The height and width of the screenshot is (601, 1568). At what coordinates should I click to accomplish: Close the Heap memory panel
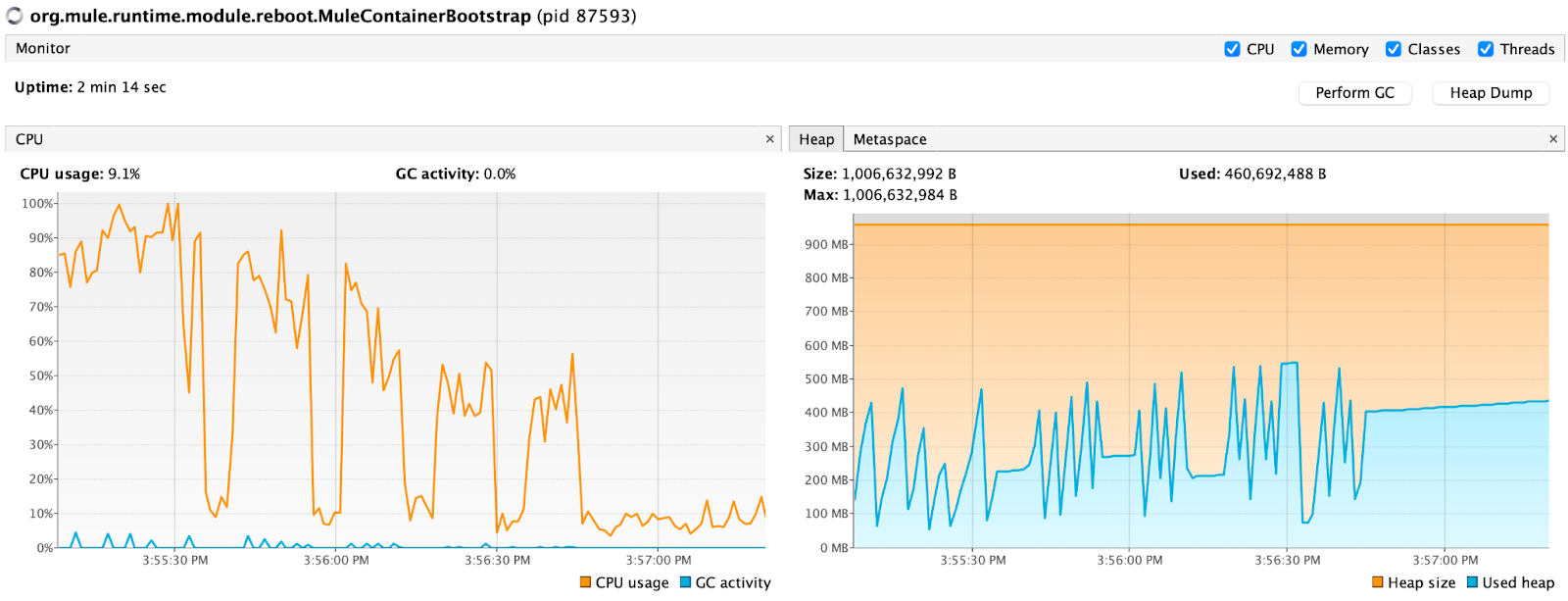1552,139
